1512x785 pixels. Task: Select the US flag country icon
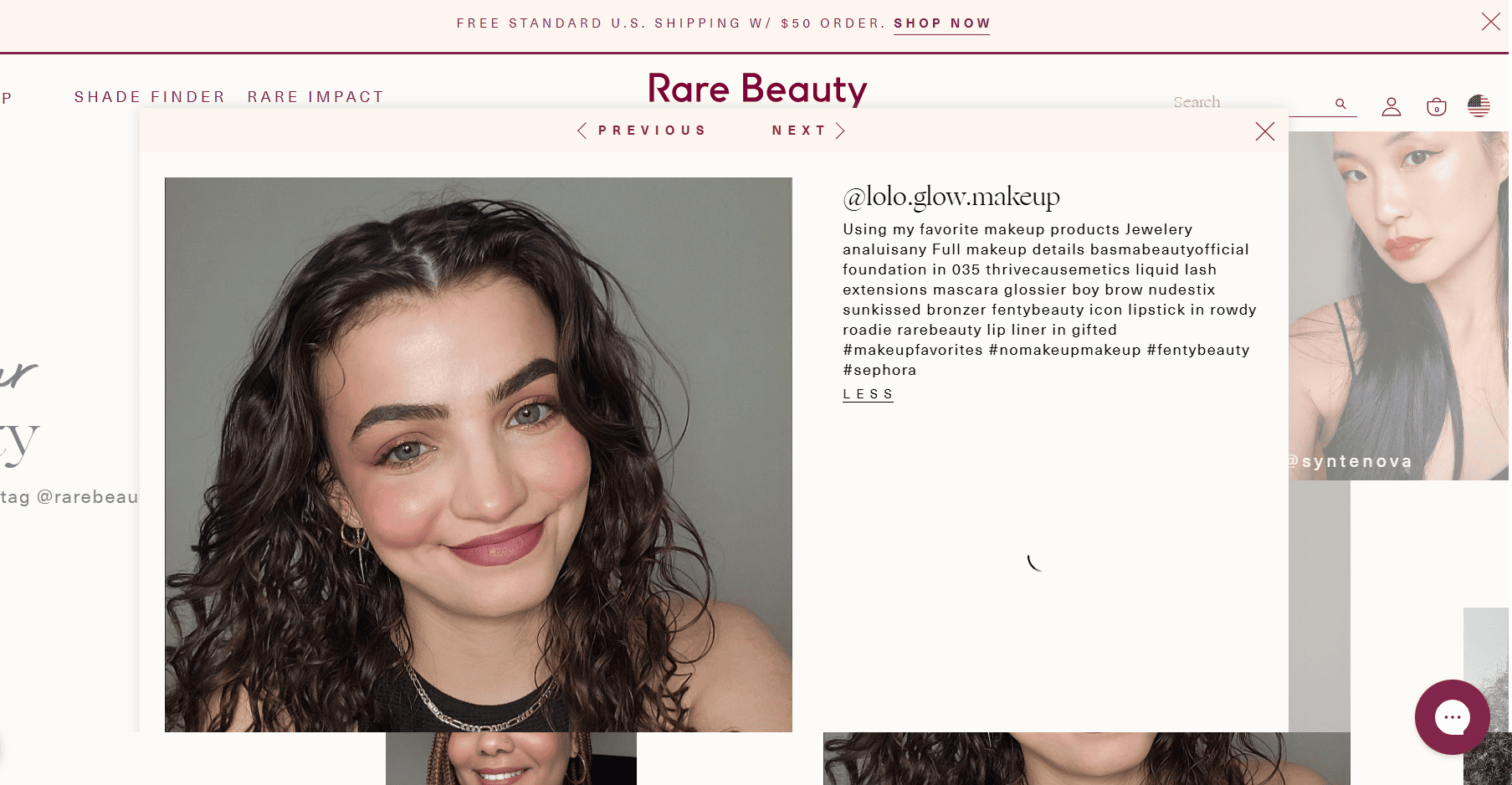(1479, 105)
